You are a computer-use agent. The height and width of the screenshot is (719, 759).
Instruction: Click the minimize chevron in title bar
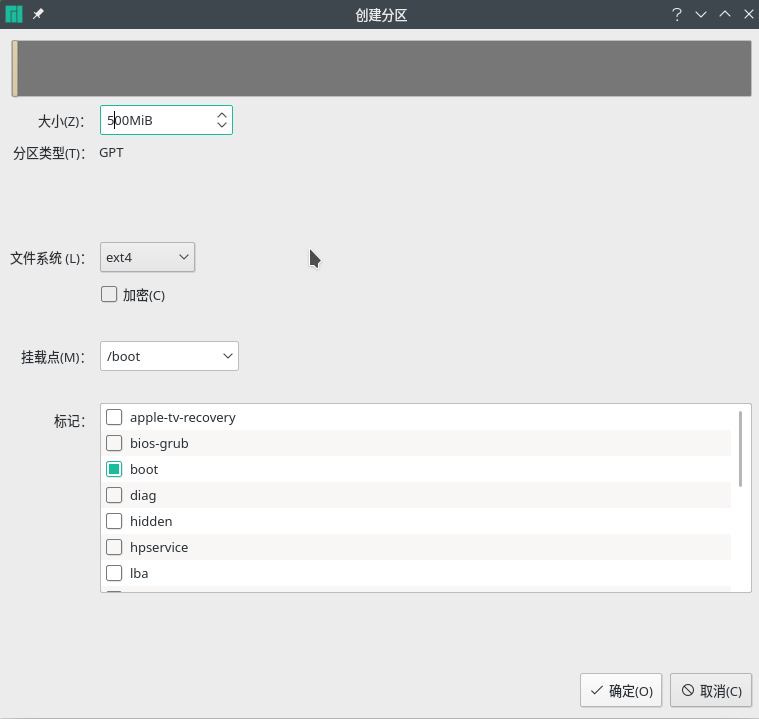(701, 15)
